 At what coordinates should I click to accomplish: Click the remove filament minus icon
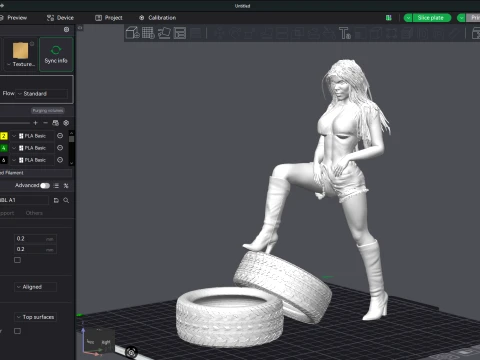click(x=46, y=123)
